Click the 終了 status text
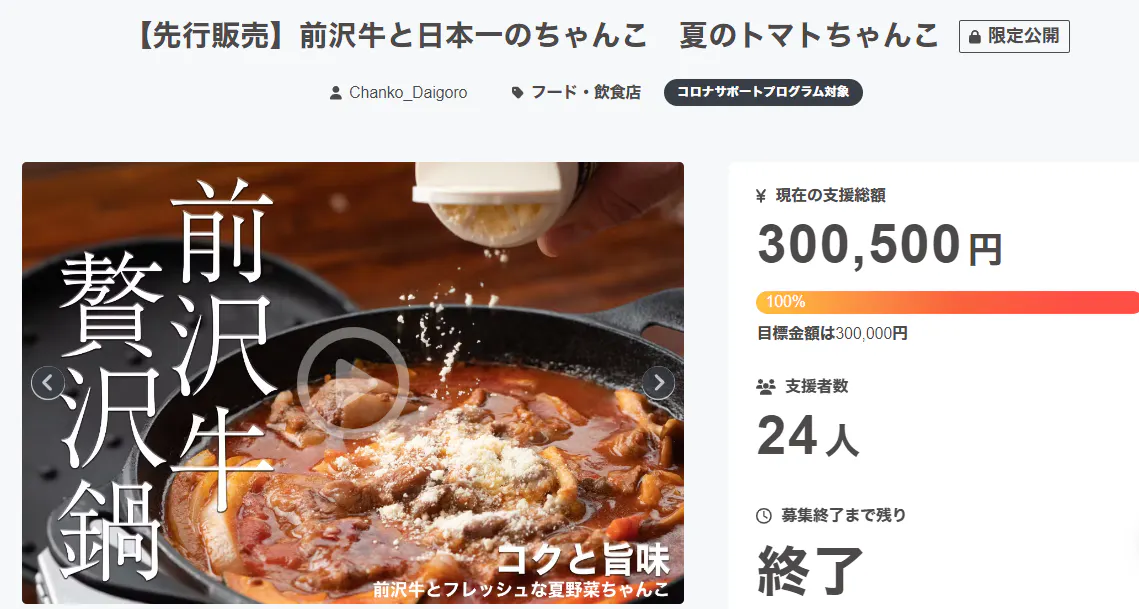1139x609 pixels. click(x=810, y=571)
